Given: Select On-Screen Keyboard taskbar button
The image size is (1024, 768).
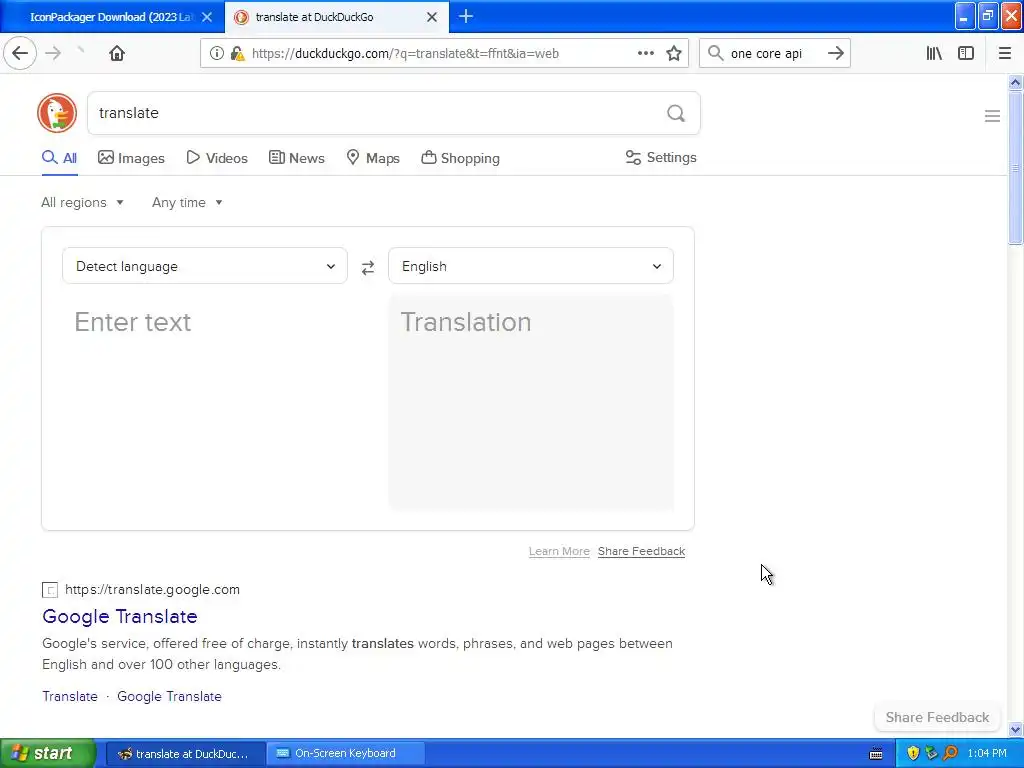Looking at the screenshot, I should (345, 754).
